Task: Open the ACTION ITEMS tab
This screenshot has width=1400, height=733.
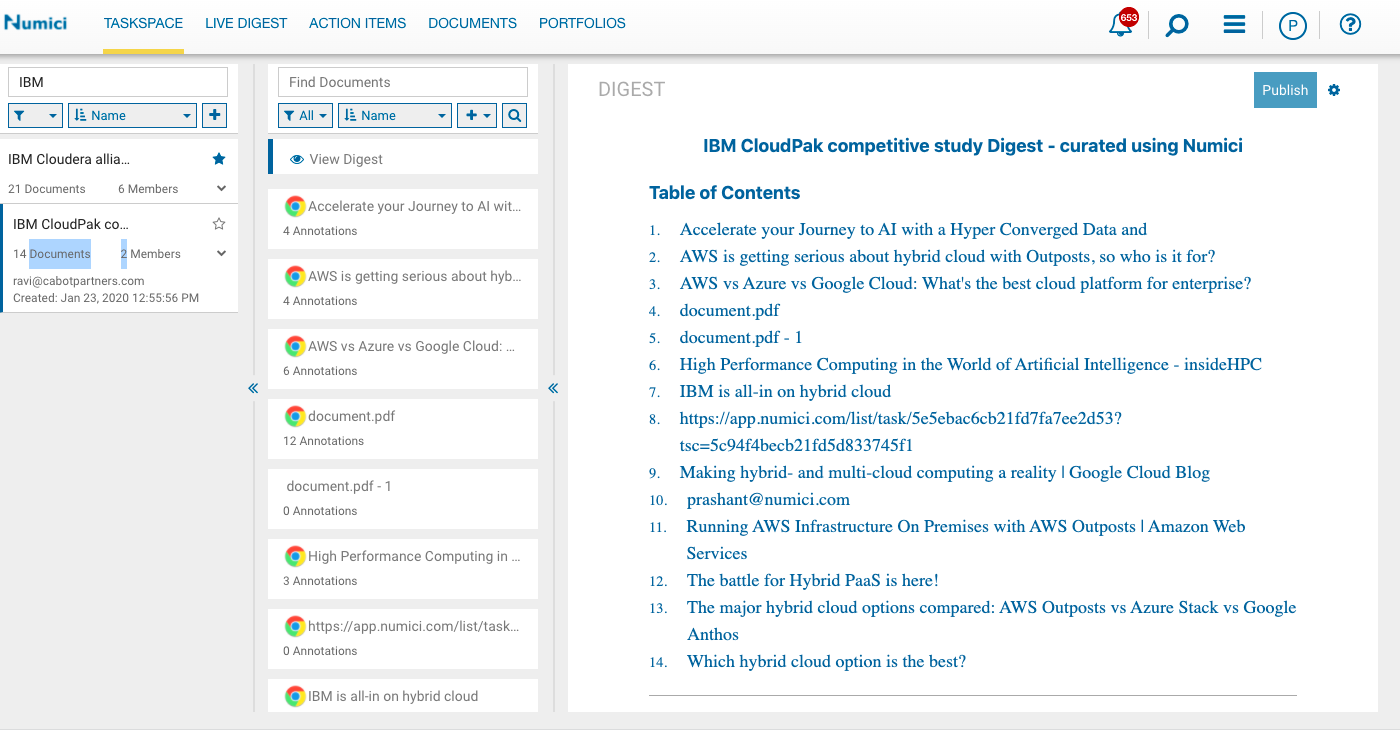Action: [x=357, y=23]
